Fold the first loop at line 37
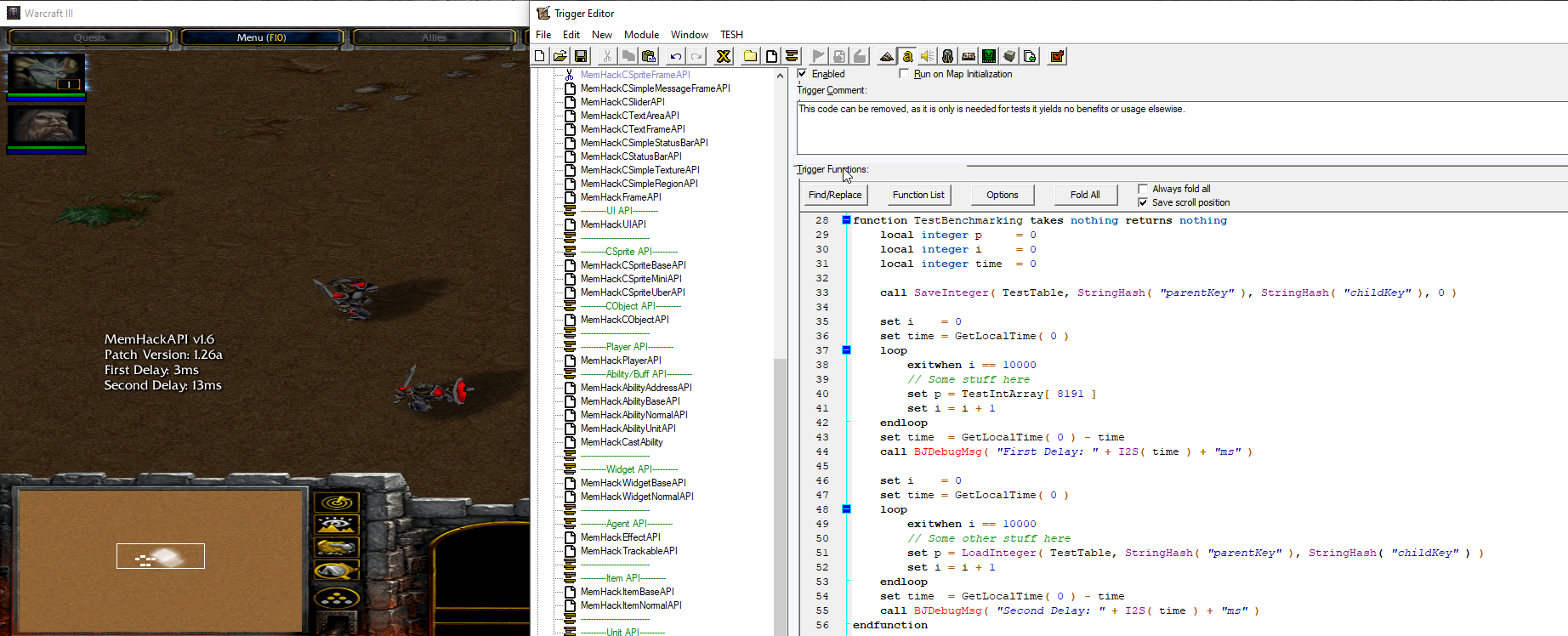Screen dimensions: 1568x636 (846, 350)
